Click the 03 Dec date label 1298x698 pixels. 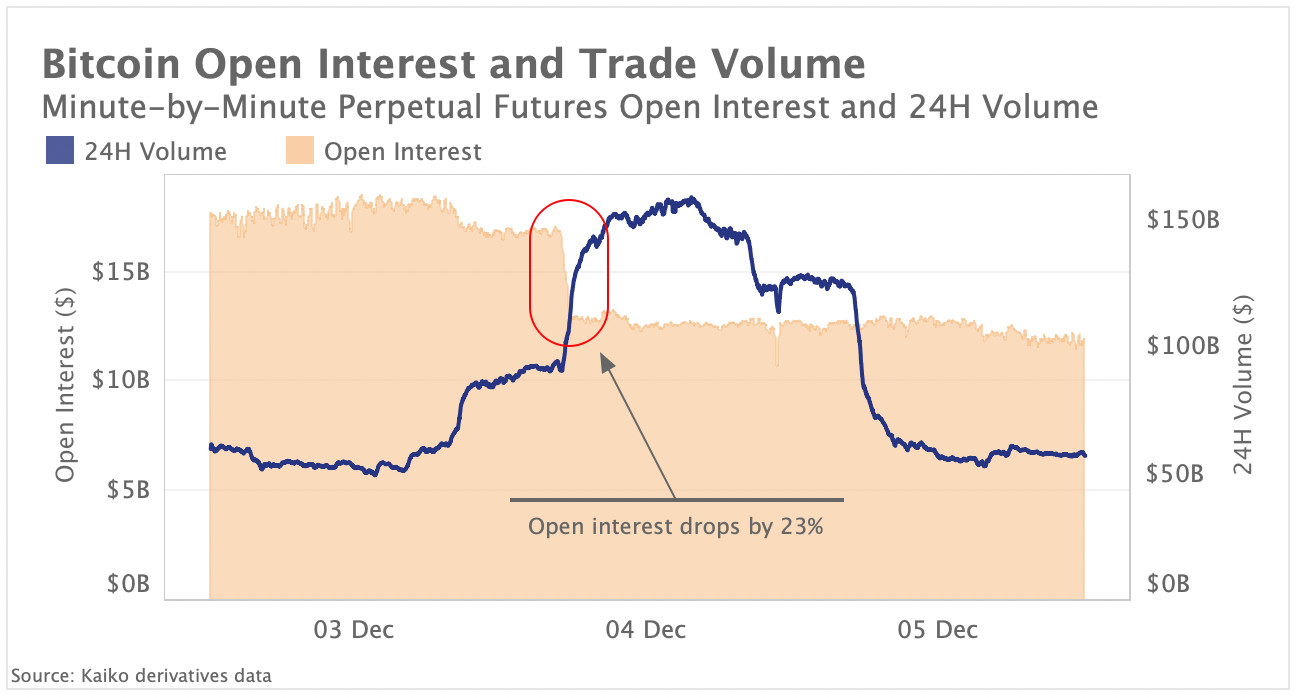click(x=354, y=630)
